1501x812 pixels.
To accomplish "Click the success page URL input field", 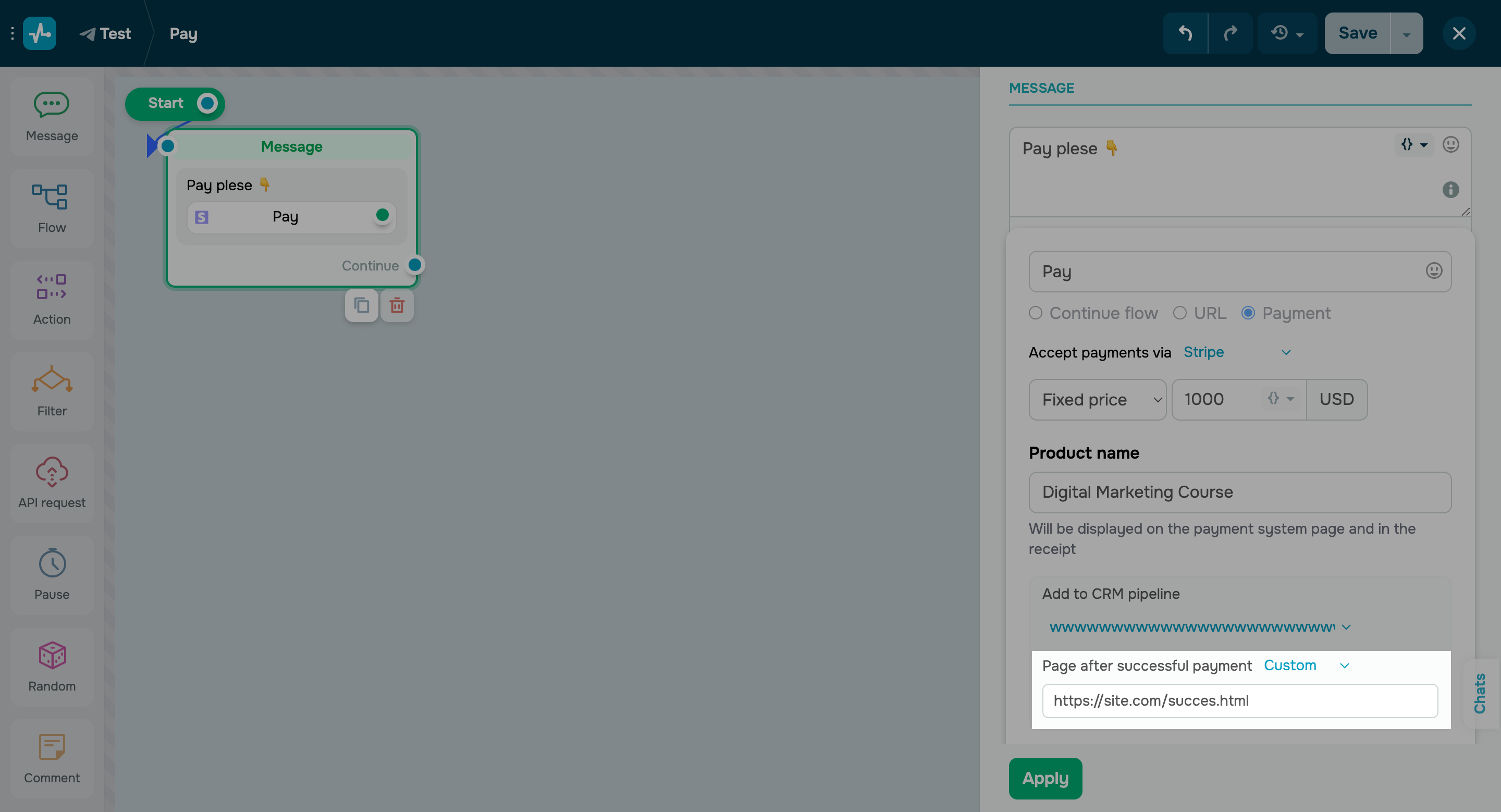I will point(1240,701).
